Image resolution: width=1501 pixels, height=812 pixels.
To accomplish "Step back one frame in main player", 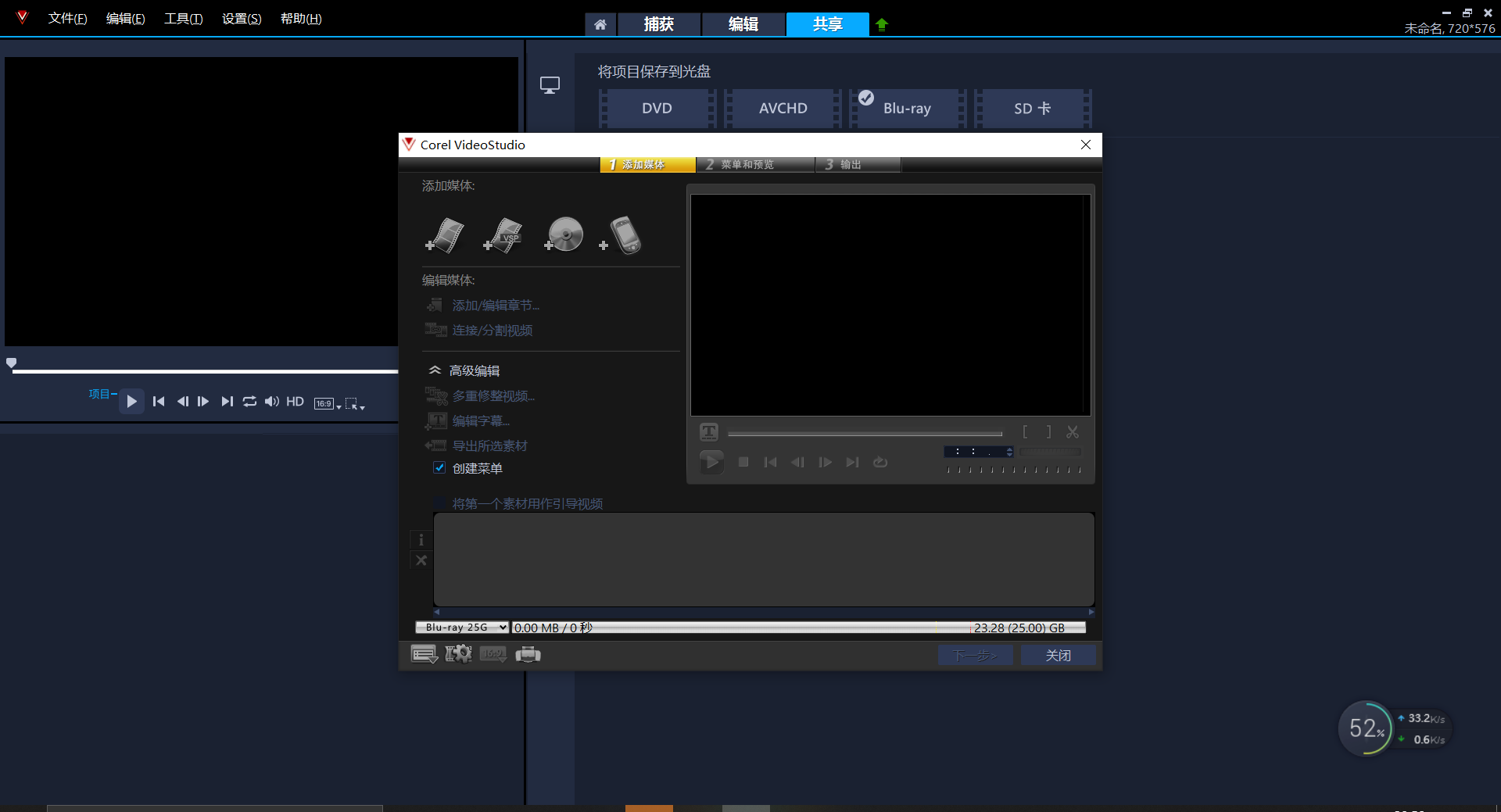I will (182, 401).
